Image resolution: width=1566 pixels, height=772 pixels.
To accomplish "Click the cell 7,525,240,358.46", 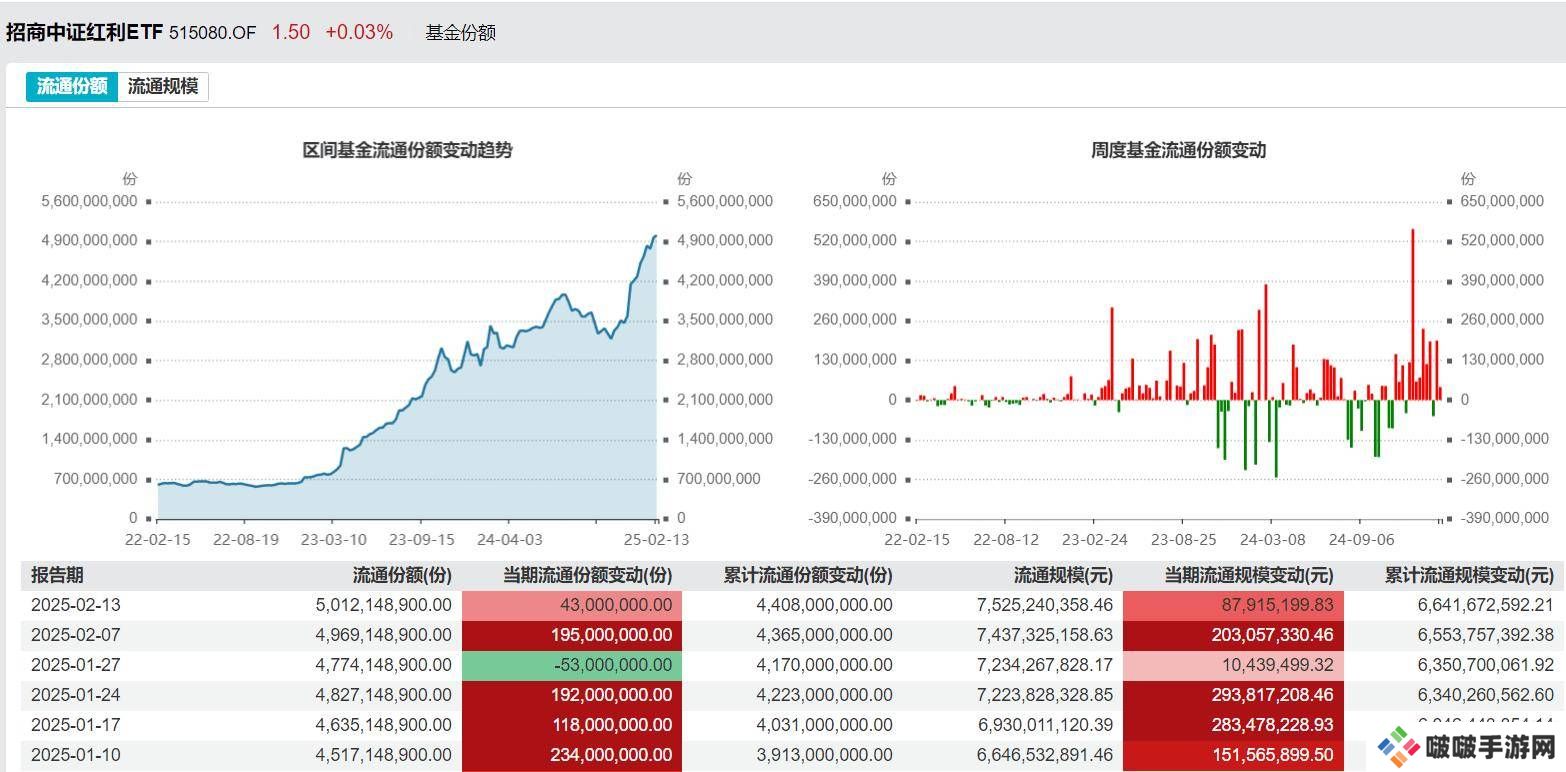I will [1044, 605].
